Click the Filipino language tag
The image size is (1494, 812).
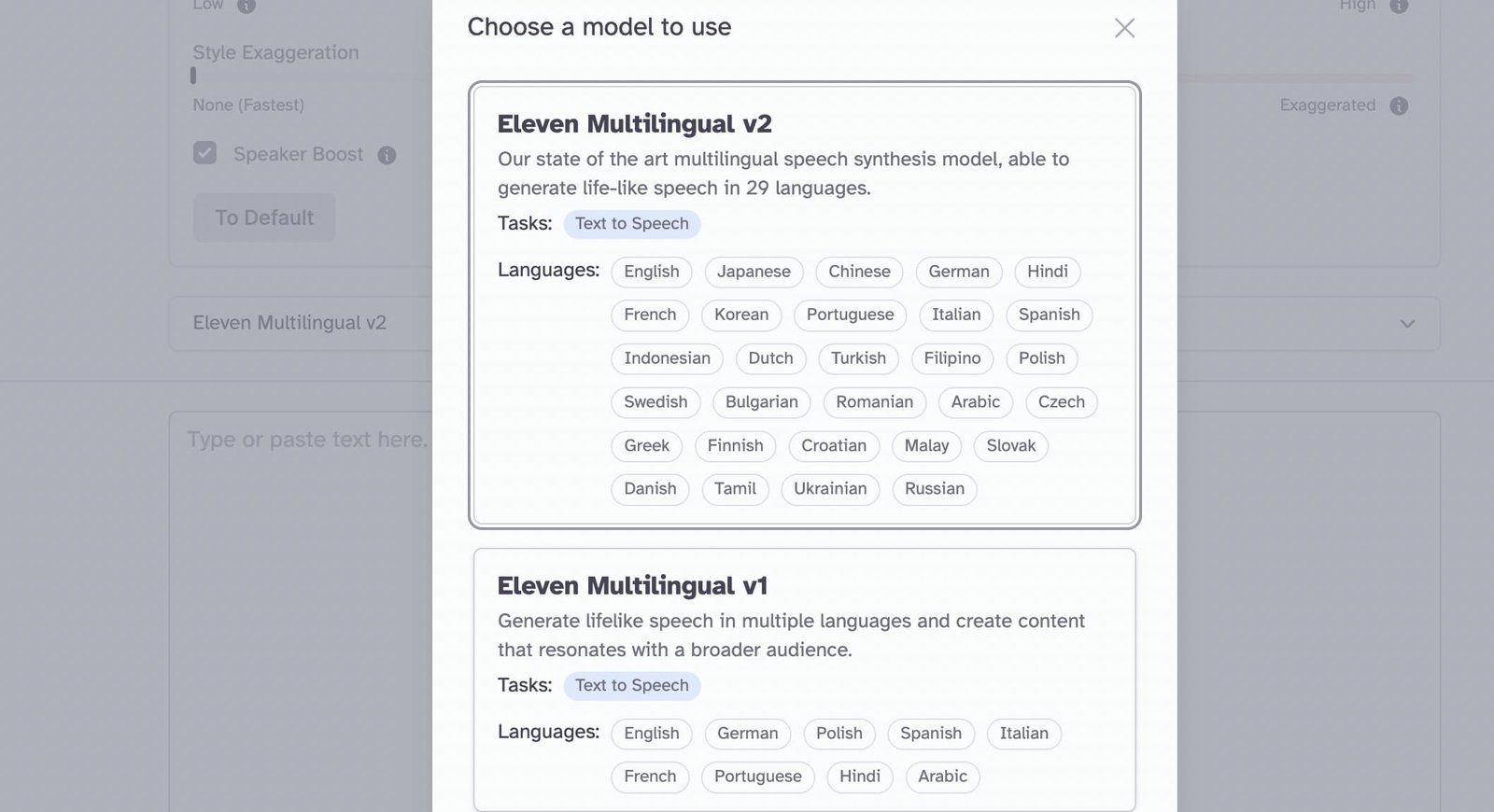click(x=952, y=358)
